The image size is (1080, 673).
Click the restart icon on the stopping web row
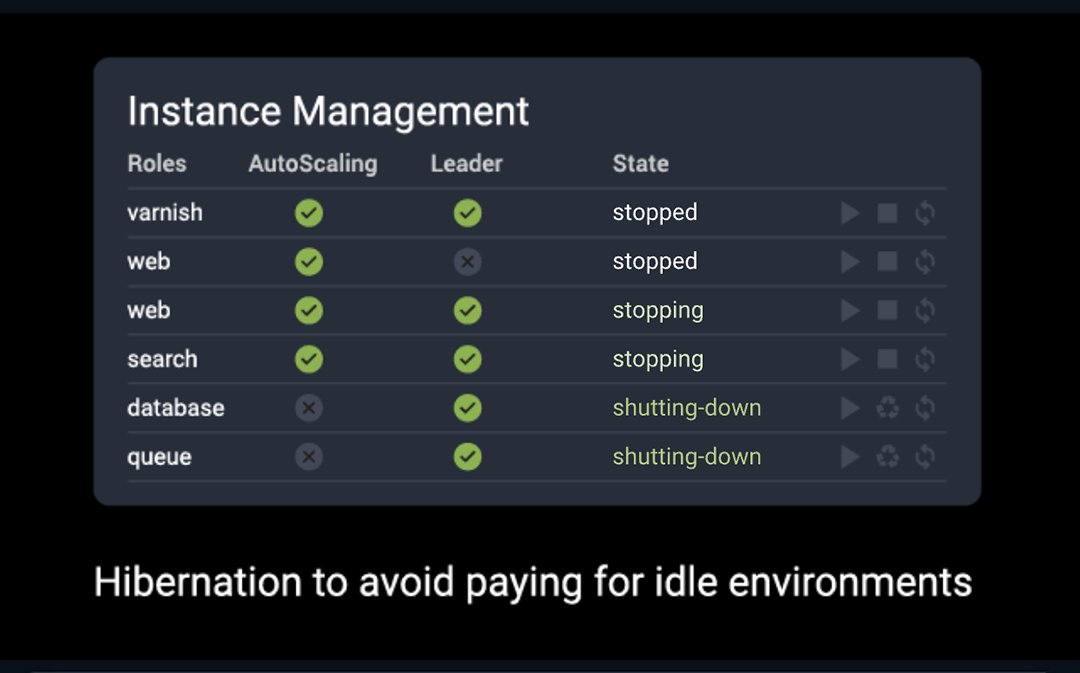coord(925,311)
